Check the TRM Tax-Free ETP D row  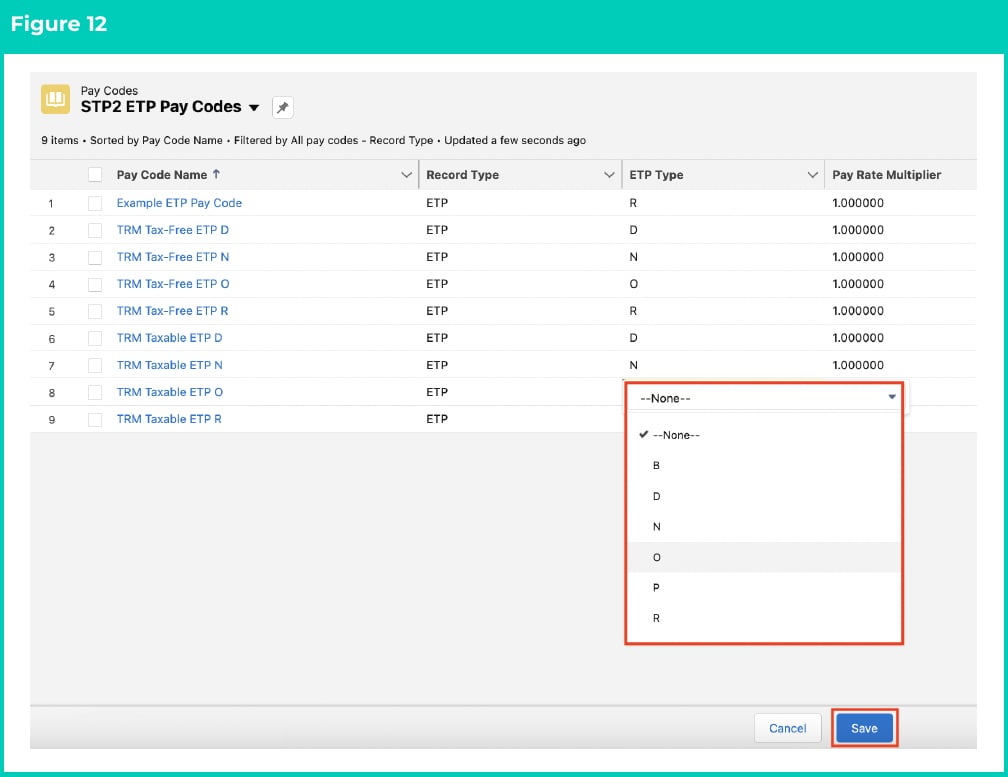[x=95, y=230]
